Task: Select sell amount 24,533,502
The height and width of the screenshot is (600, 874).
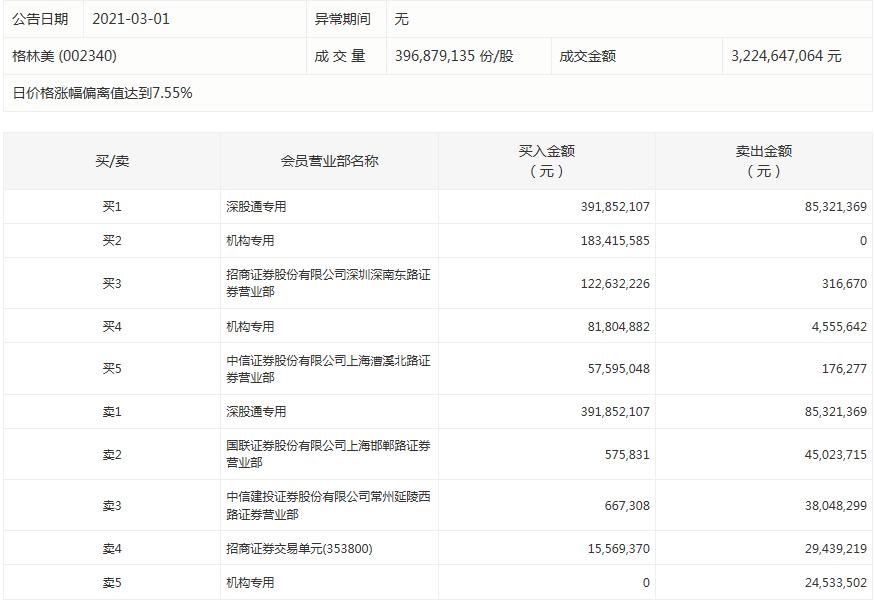Action: pyautogui.click(x=836, y=583)
